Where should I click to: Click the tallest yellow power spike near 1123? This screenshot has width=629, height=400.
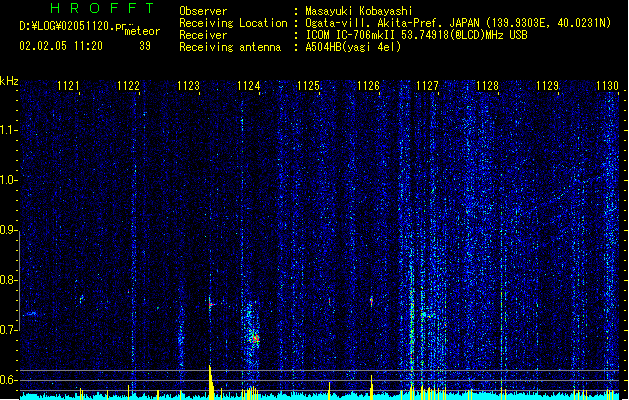[x=210, y=382]
